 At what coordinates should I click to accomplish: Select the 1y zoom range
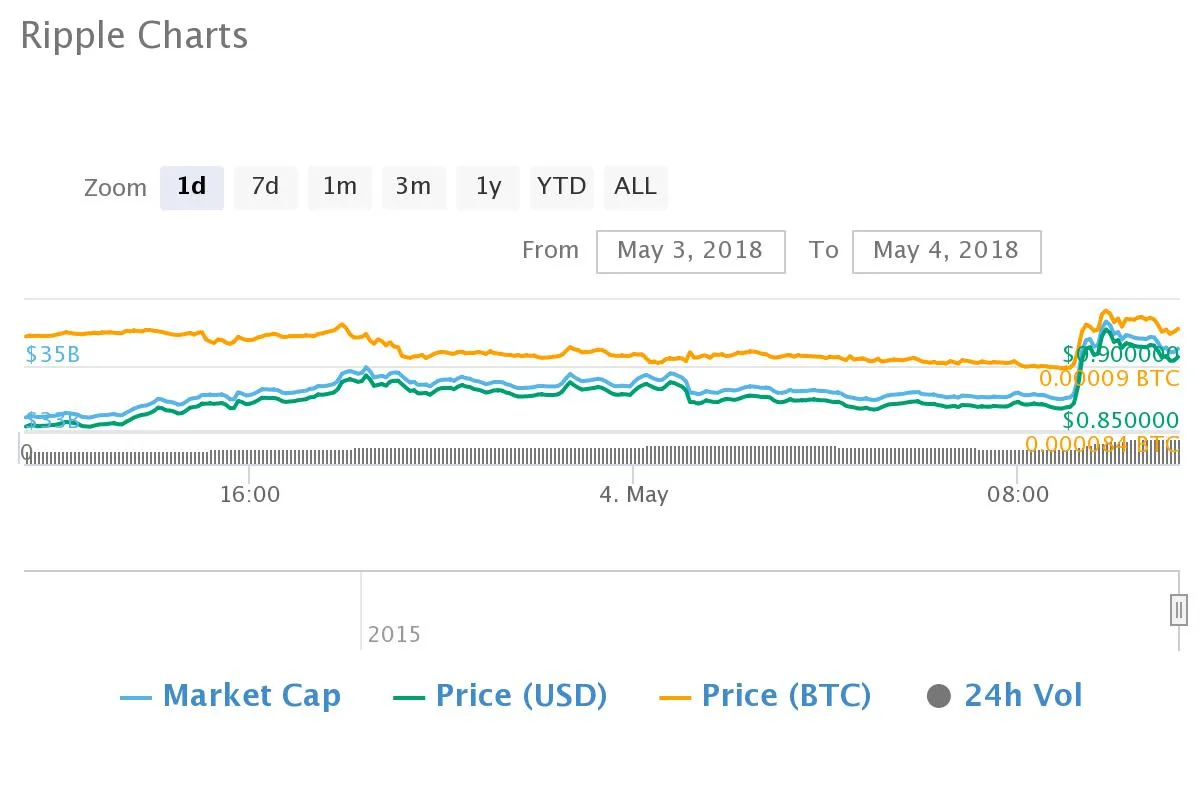[488, 187]
